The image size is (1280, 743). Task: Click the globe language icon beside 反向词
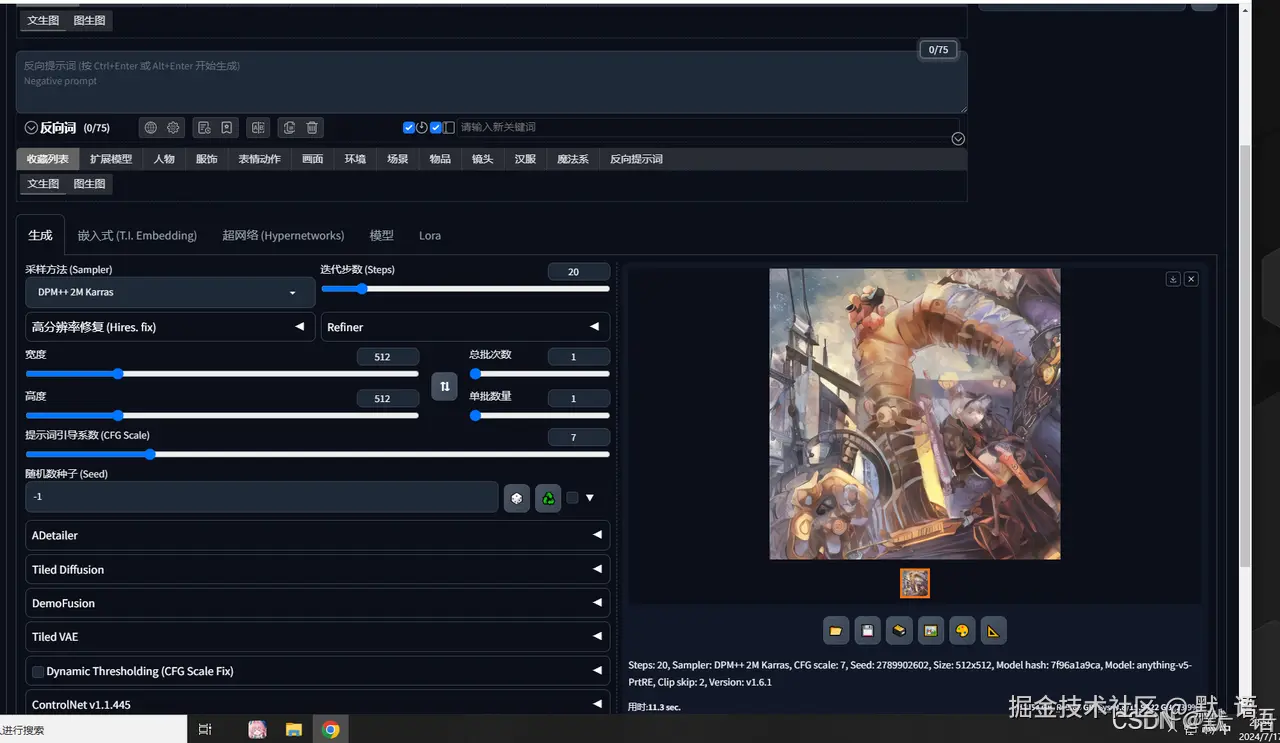point(151,128)
